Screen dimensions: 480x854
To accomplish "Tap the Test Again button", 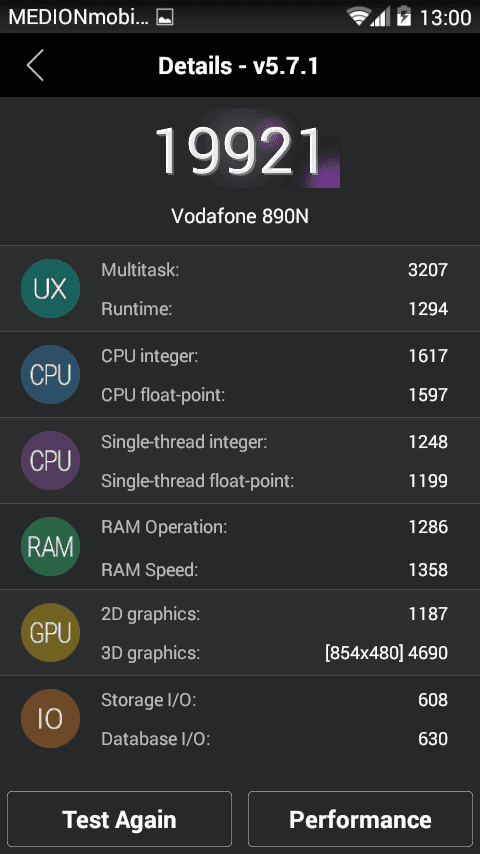I will 119,819.
